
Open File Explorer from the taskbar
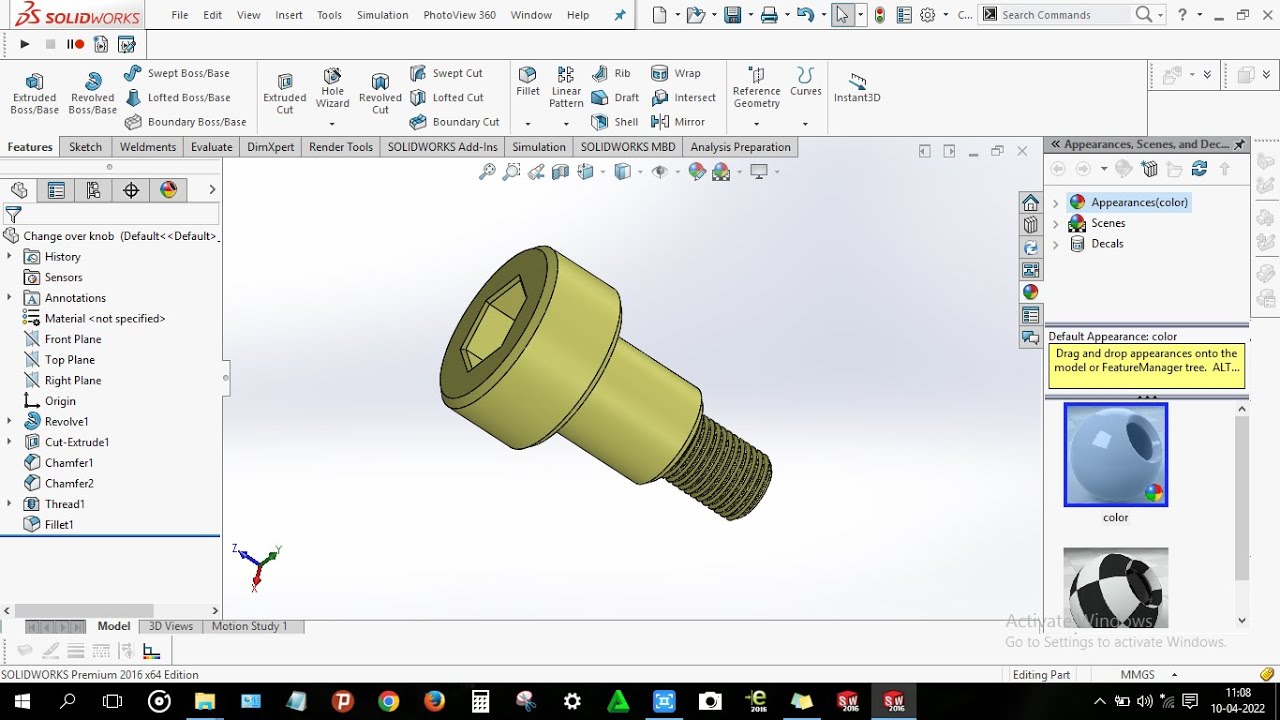(204, 701)
